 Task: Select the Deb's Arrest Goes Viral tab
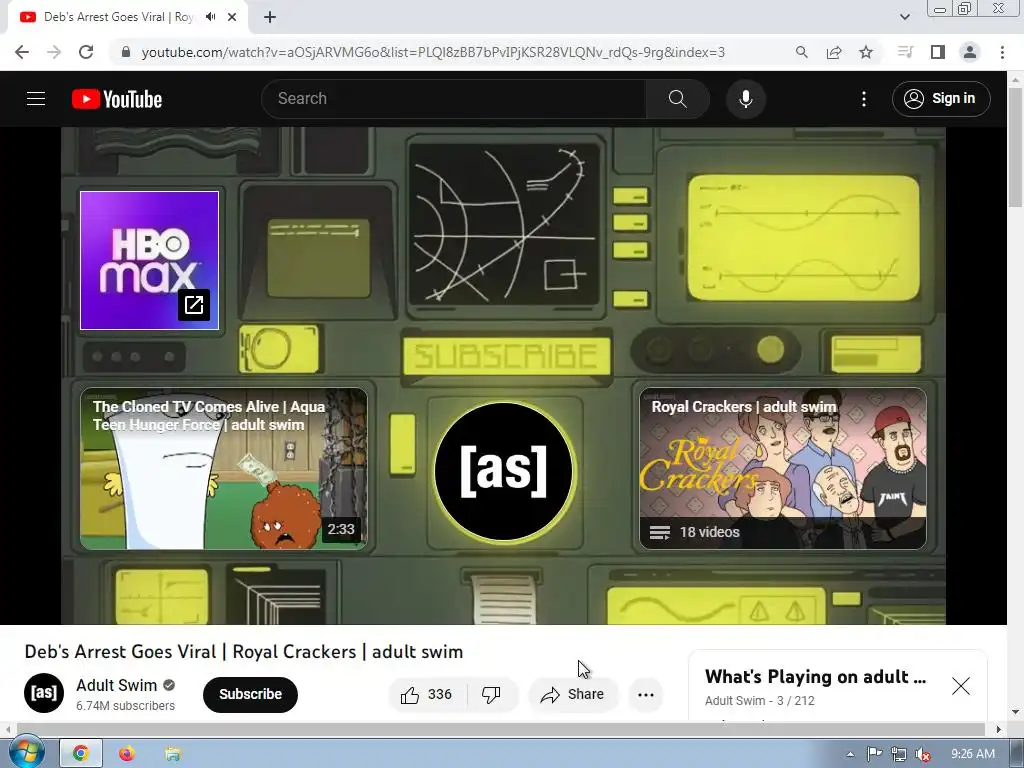pos(129,17)
